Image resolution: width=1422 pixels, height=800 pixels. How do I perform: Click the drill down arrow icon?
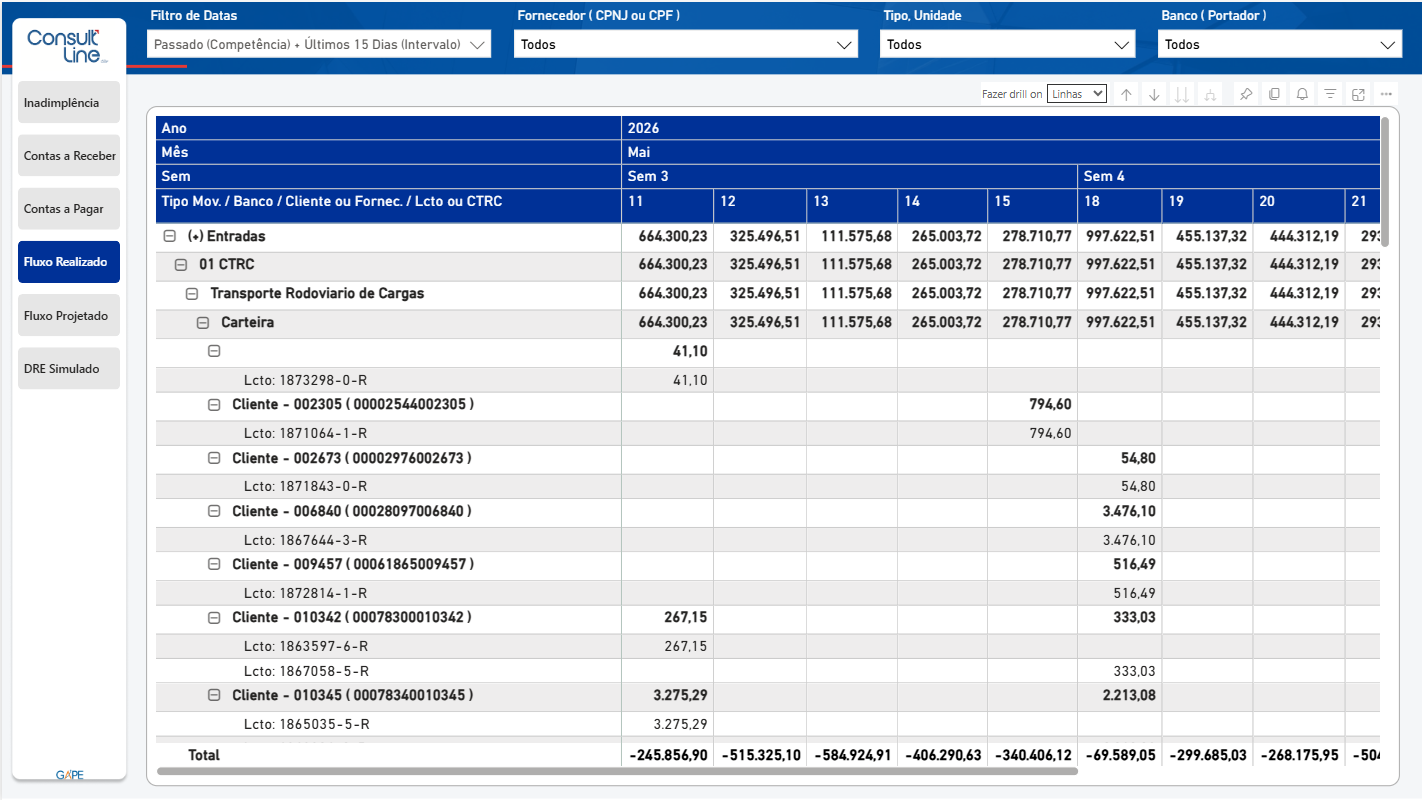(1154, 94)
